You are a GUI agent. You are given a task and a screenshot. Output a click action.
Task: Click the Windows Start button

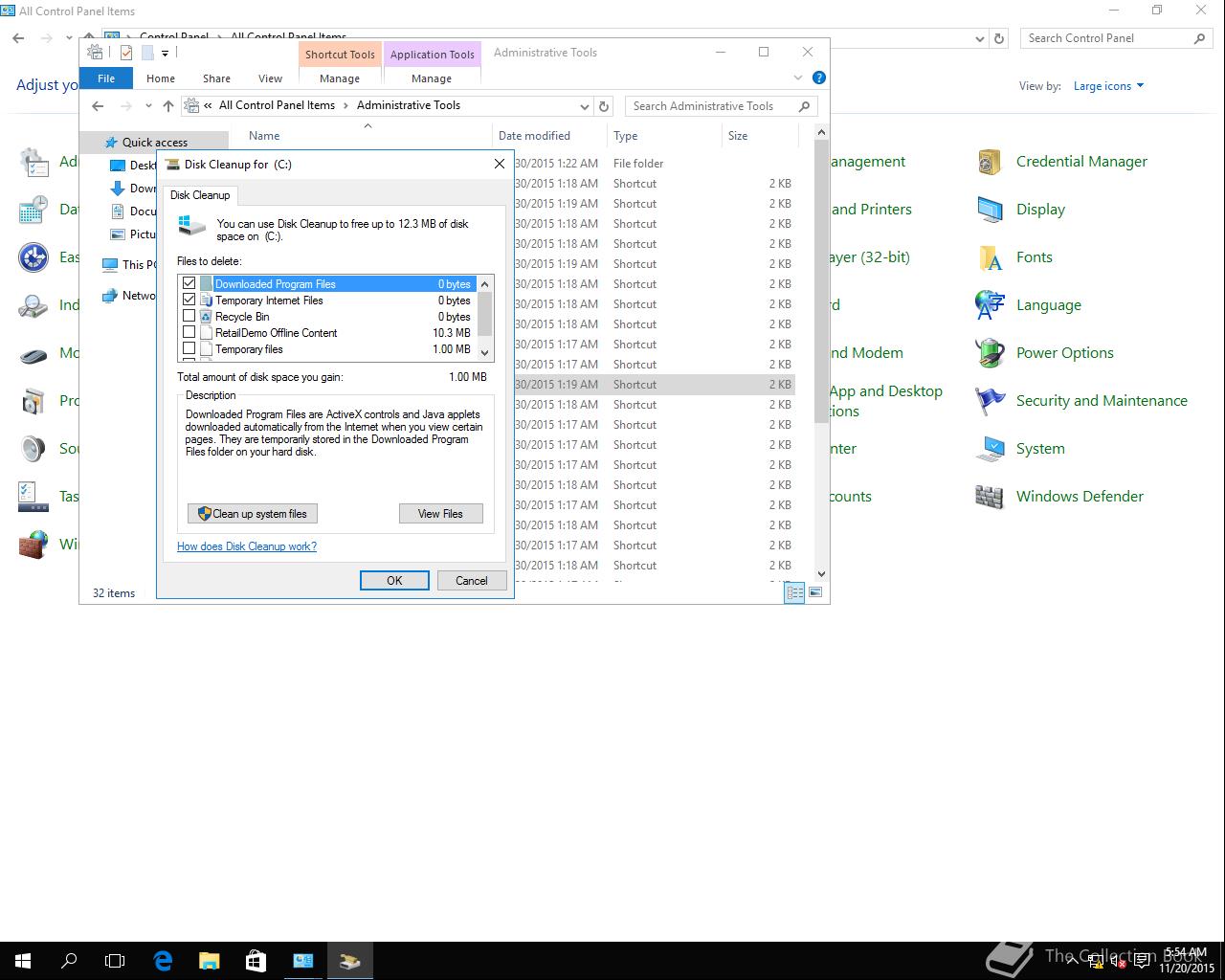(23, 960)
